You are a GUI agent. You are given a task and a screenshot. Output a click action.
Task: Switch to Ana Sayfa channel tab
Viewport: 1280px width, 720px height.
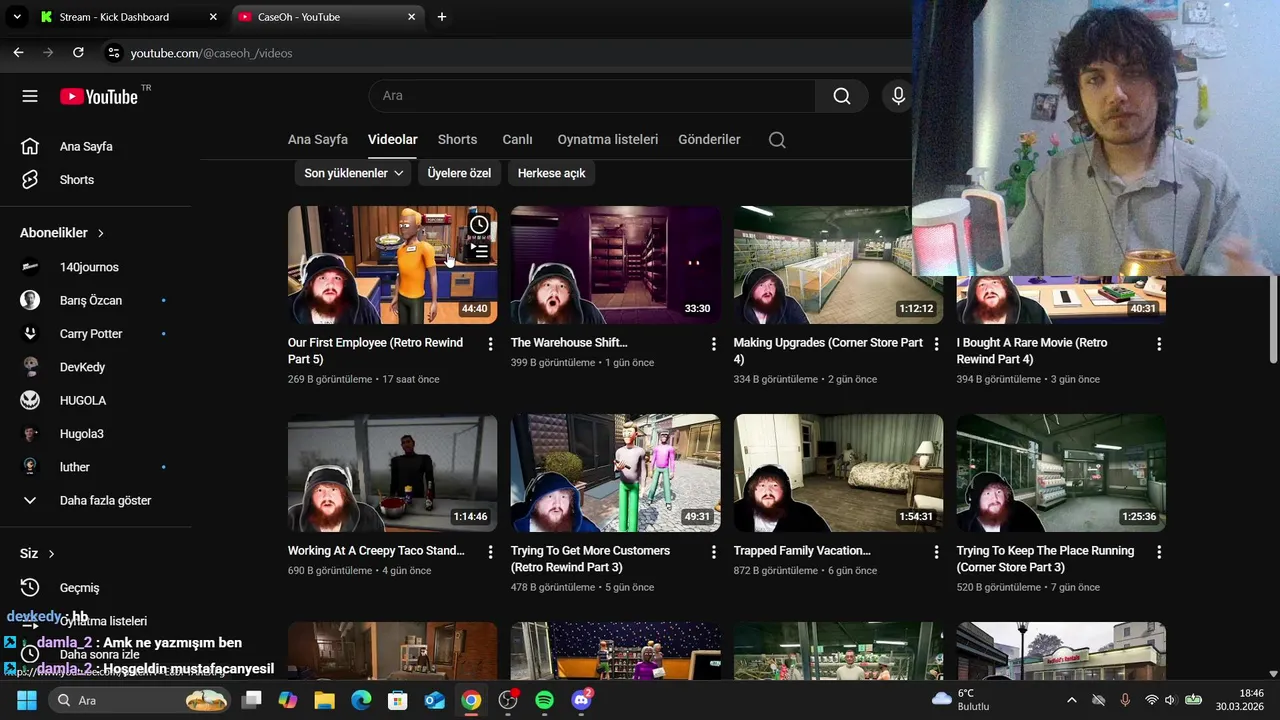[318, 140]
